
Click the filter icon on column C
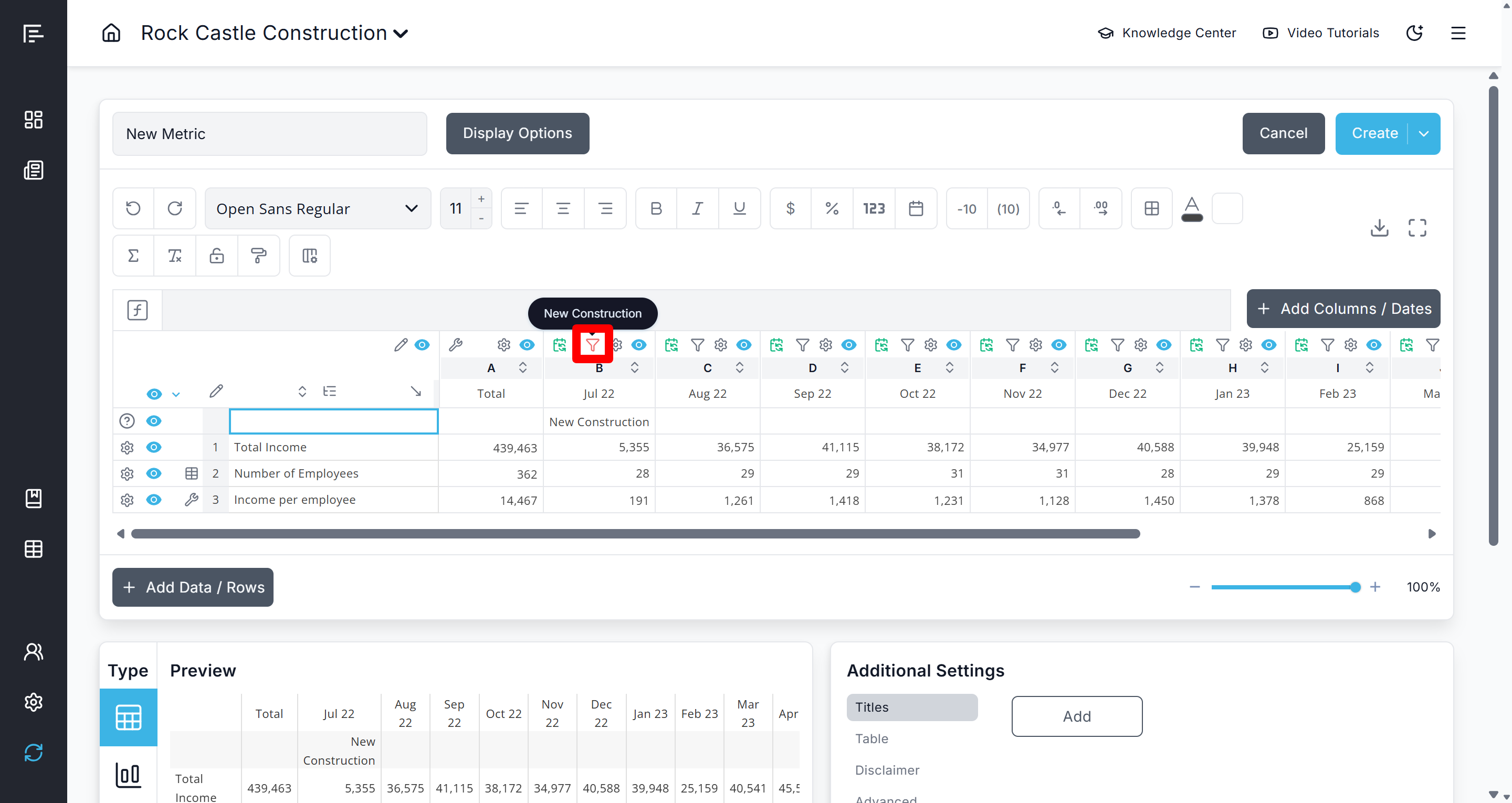(697, 345)
